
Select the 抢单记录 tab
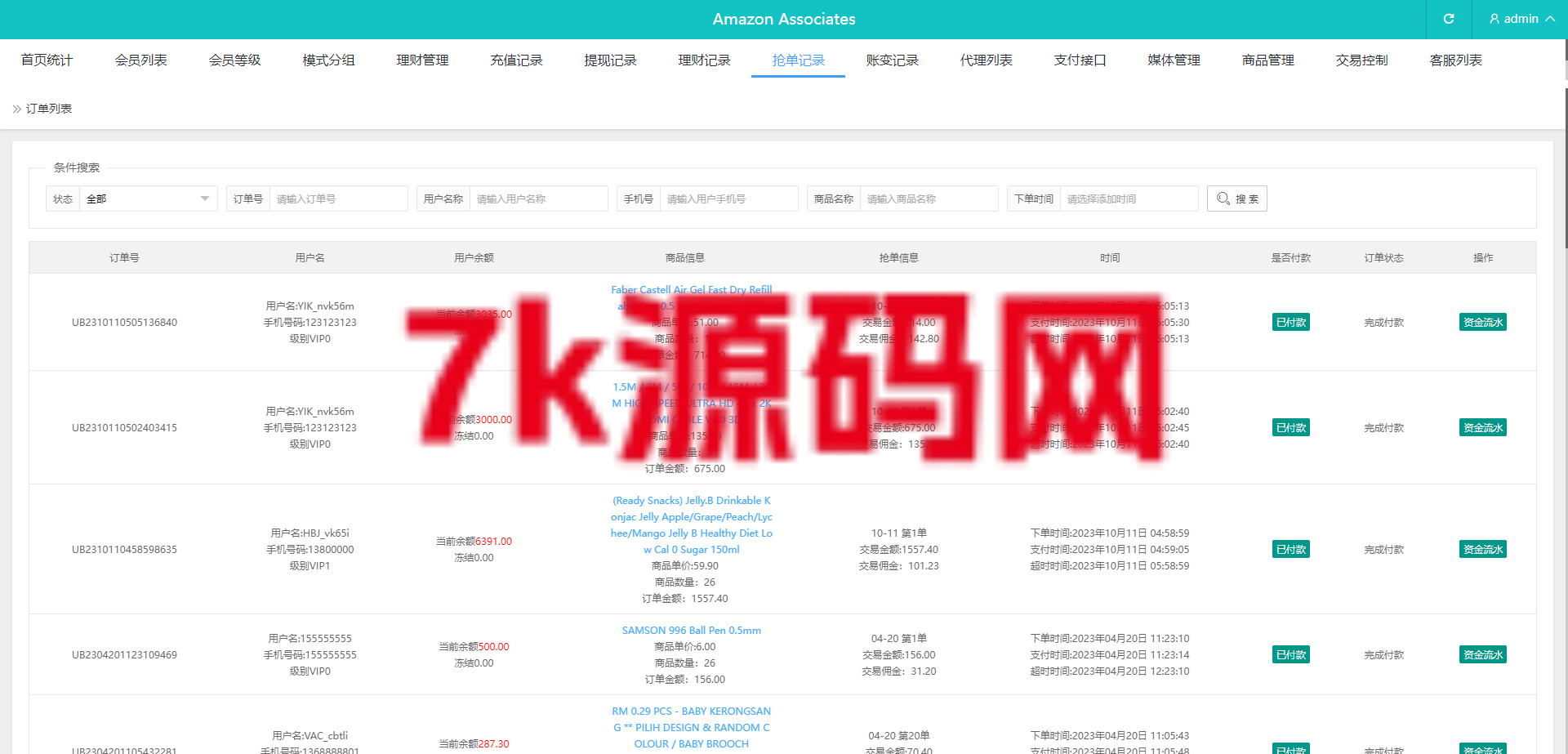click(x=798, y=60)
